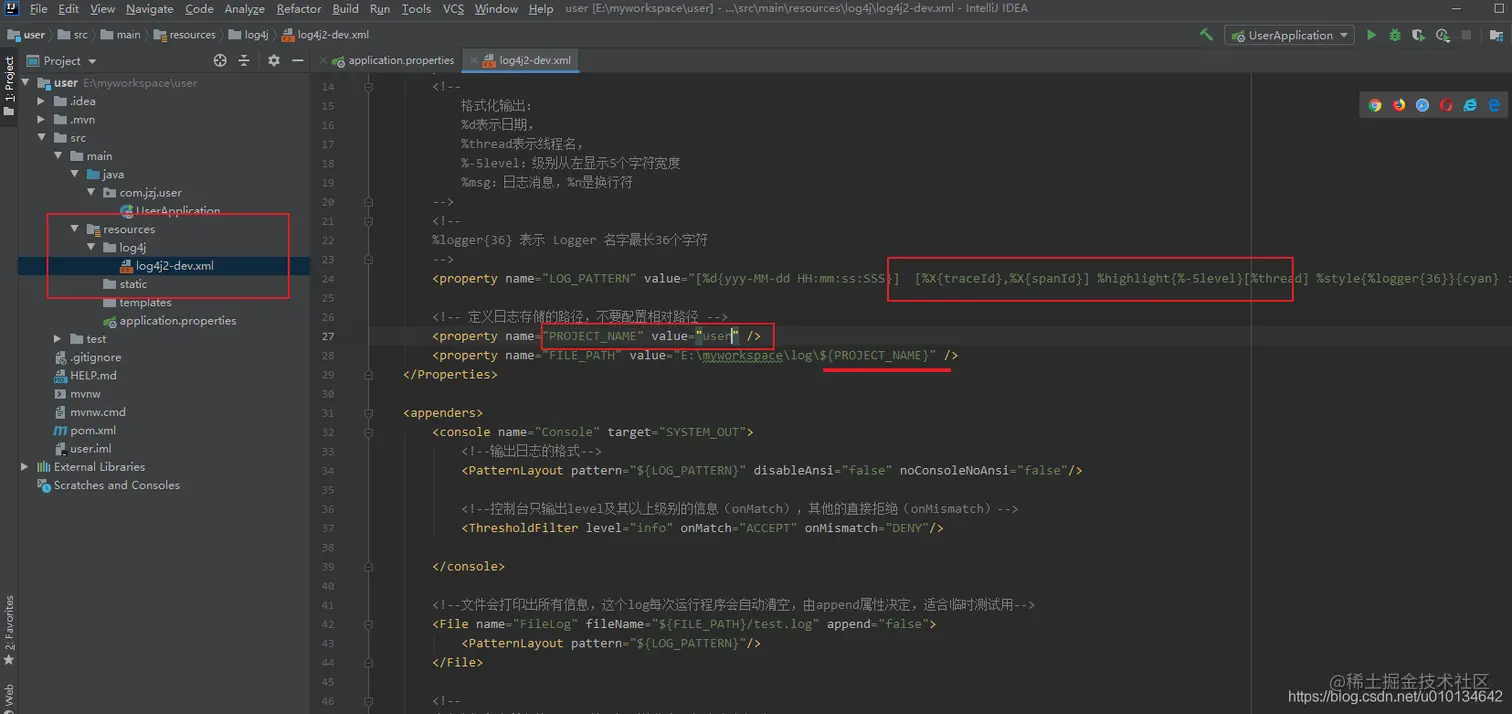Expand the test folder
Viewport: 1512px width, 714px height.
[58, 339]
